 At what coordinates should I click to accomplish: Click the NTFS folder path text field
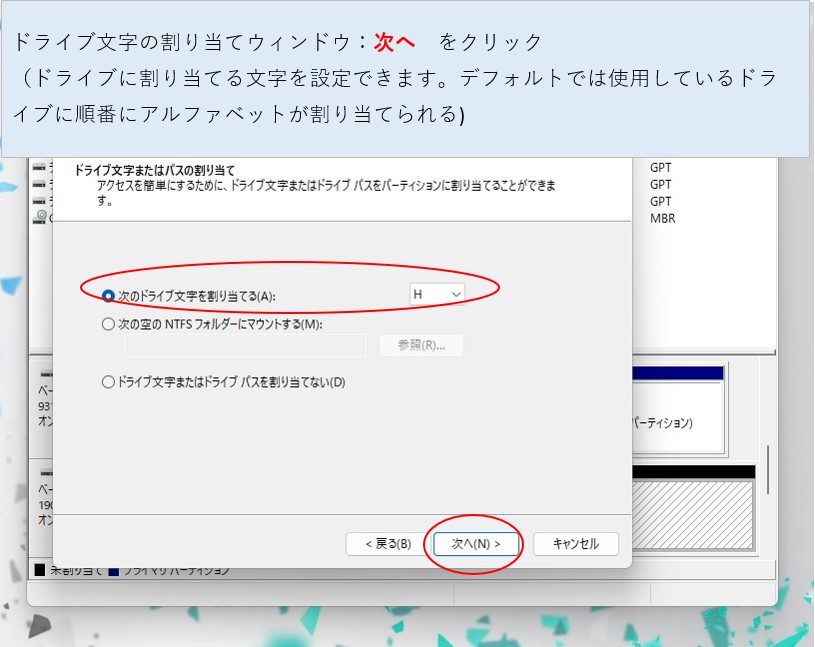[x=245, y=346]
